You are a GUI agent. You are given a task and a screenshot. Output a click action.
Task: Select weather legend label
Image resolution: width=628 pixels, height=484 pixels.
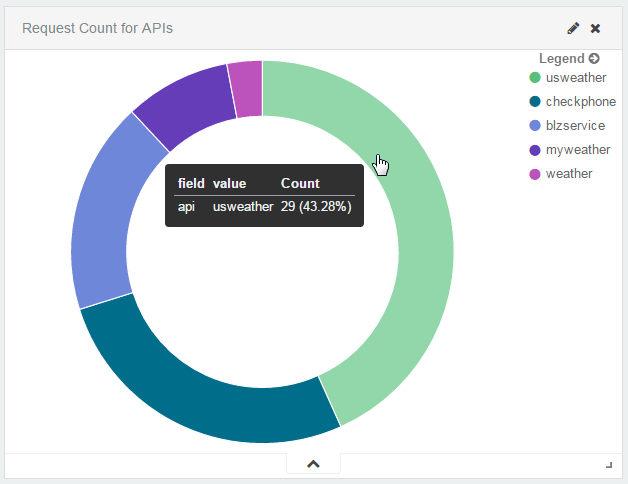click(x=569, y=174)
